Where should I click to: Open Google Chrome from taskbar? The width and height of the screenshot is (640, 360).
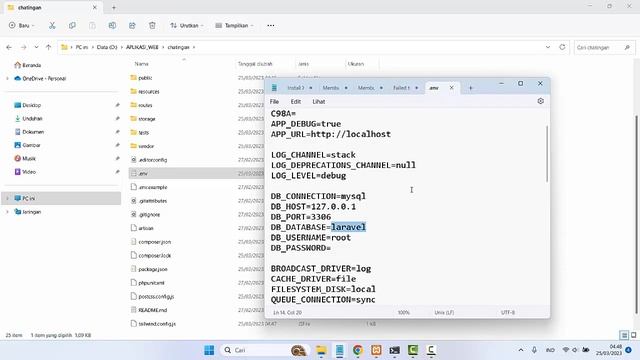point(358,350)
